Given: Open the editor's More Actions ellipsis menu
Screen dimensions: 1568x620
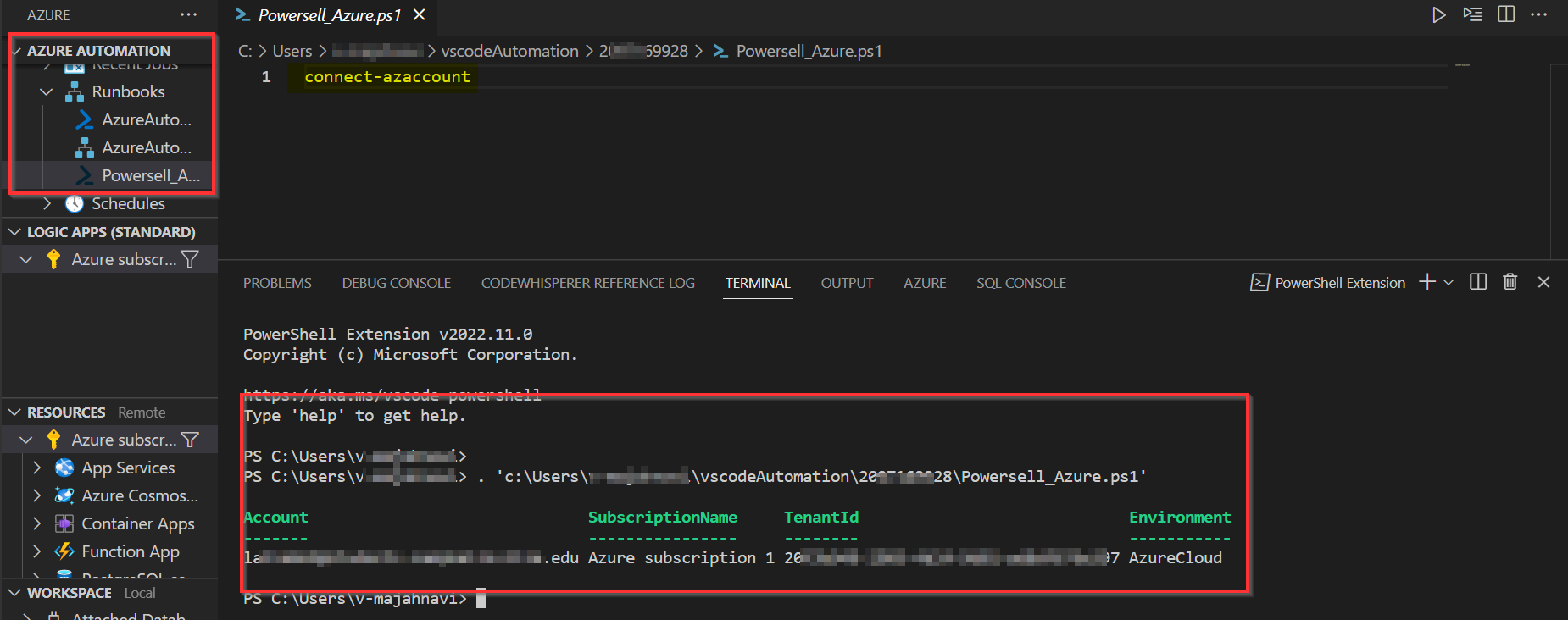Looking at the screenshot, I should coord(1539,15).
